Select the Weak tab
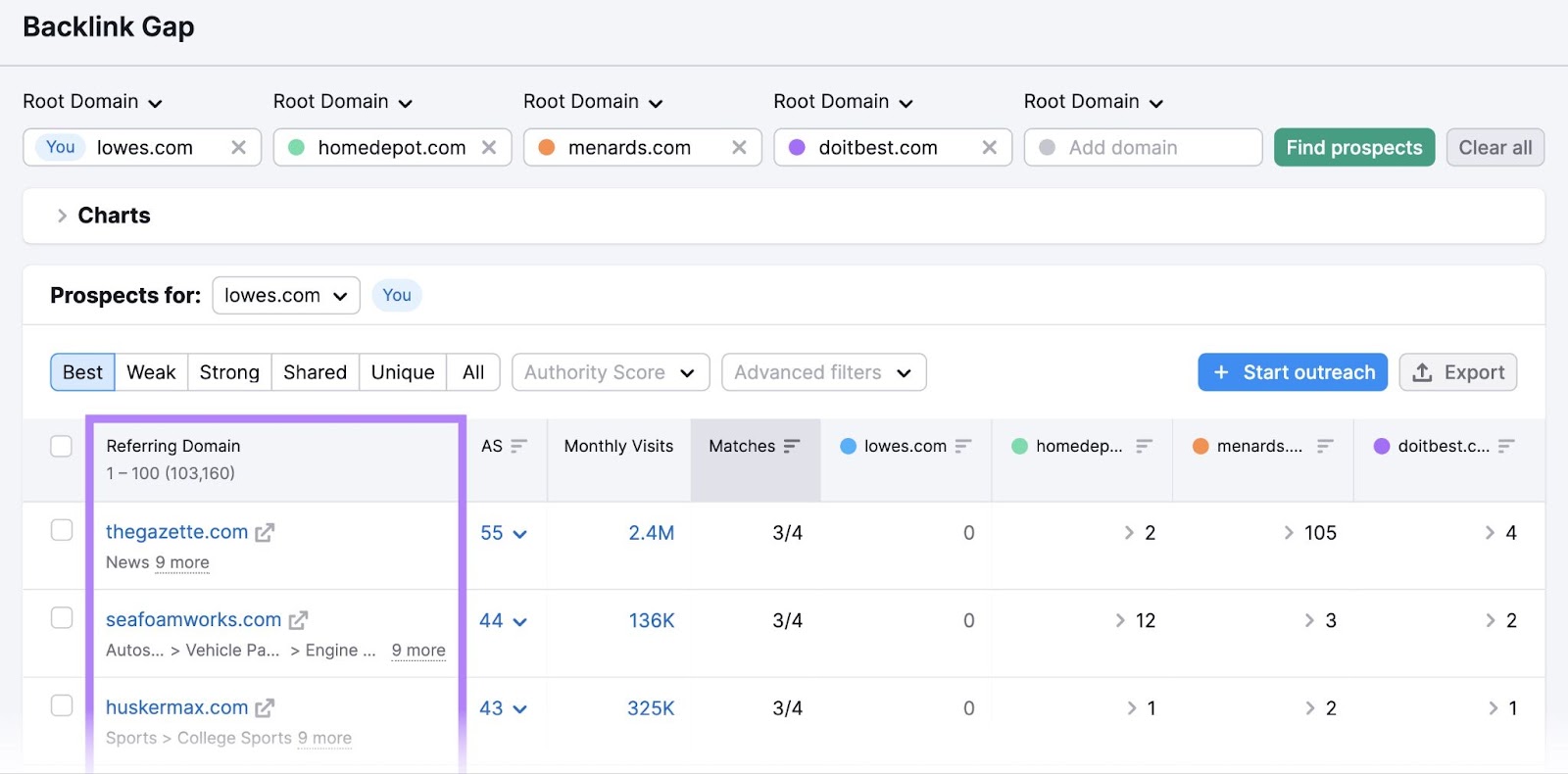Screen dimensions: 1568x774 (151, 372)
